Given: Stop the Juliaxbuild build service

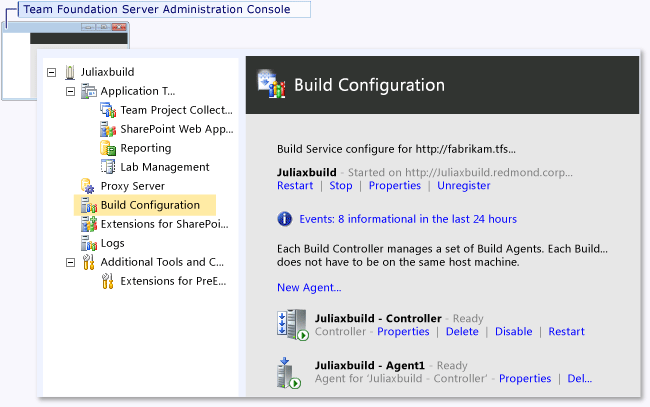Looking at the screenshot, I should pos(341,186).
